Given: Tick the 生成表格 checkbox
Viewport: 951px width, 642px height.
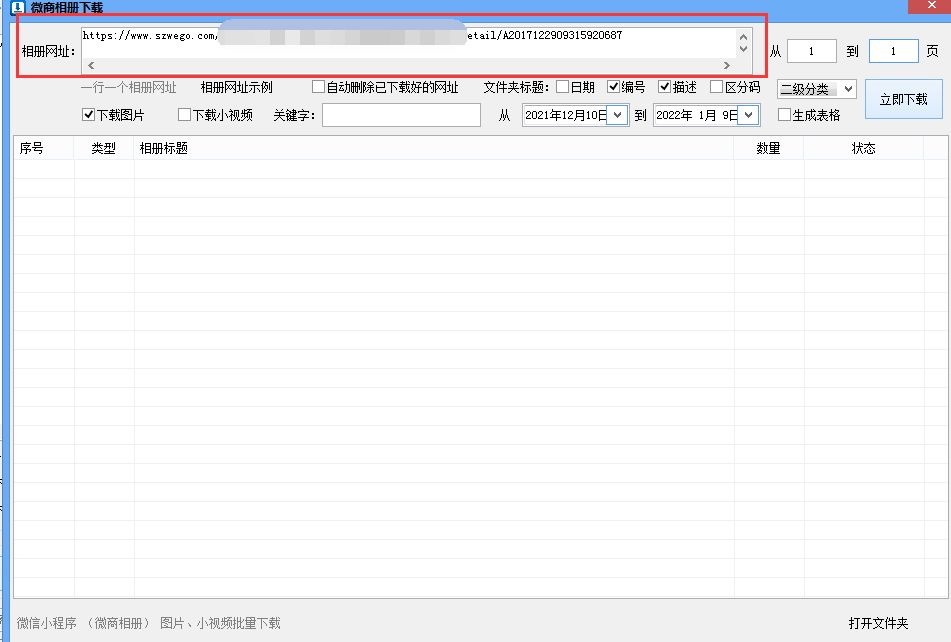Looking at the screenshot, I should [784, 115].
